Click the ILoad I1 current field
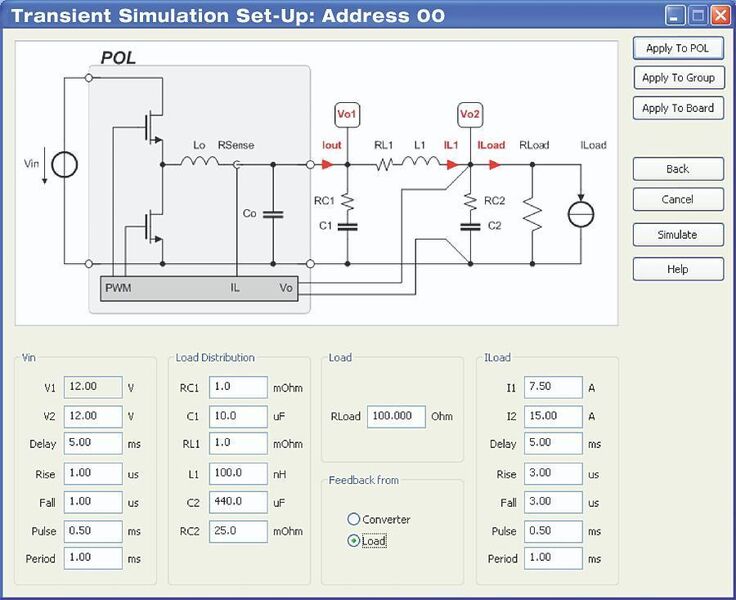Image resolution: width=736 pixels, height=600 pixels. tap(553, 387)
